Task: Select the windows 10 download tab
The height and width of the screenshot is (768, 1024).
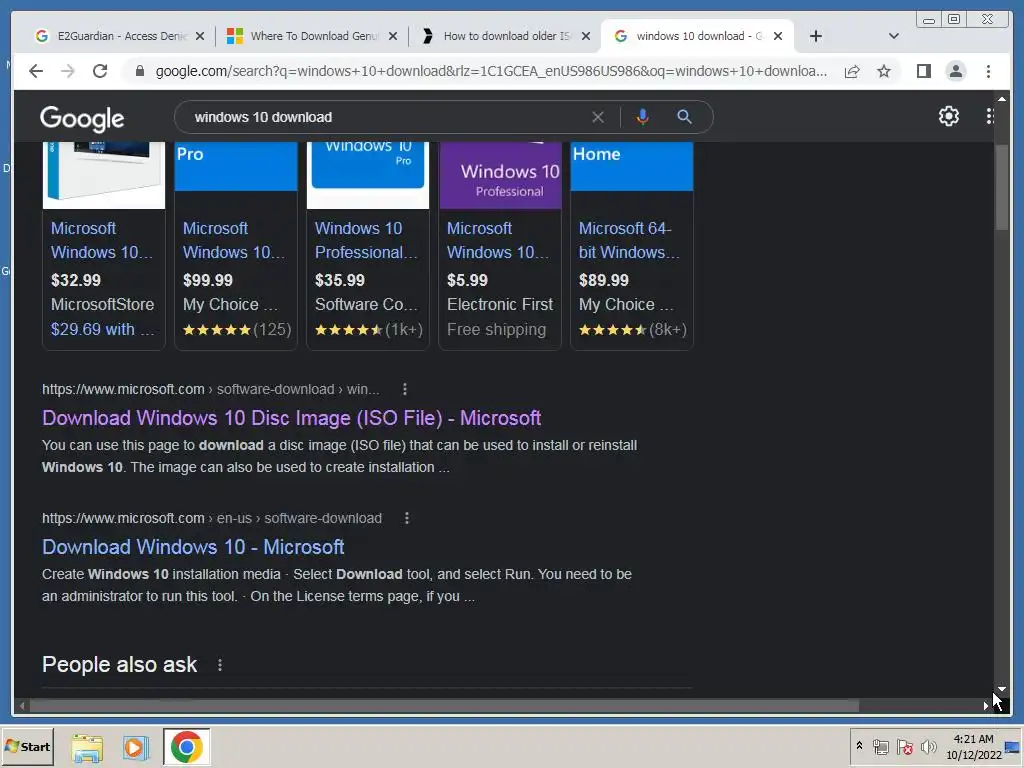Action: click(697, 37)
